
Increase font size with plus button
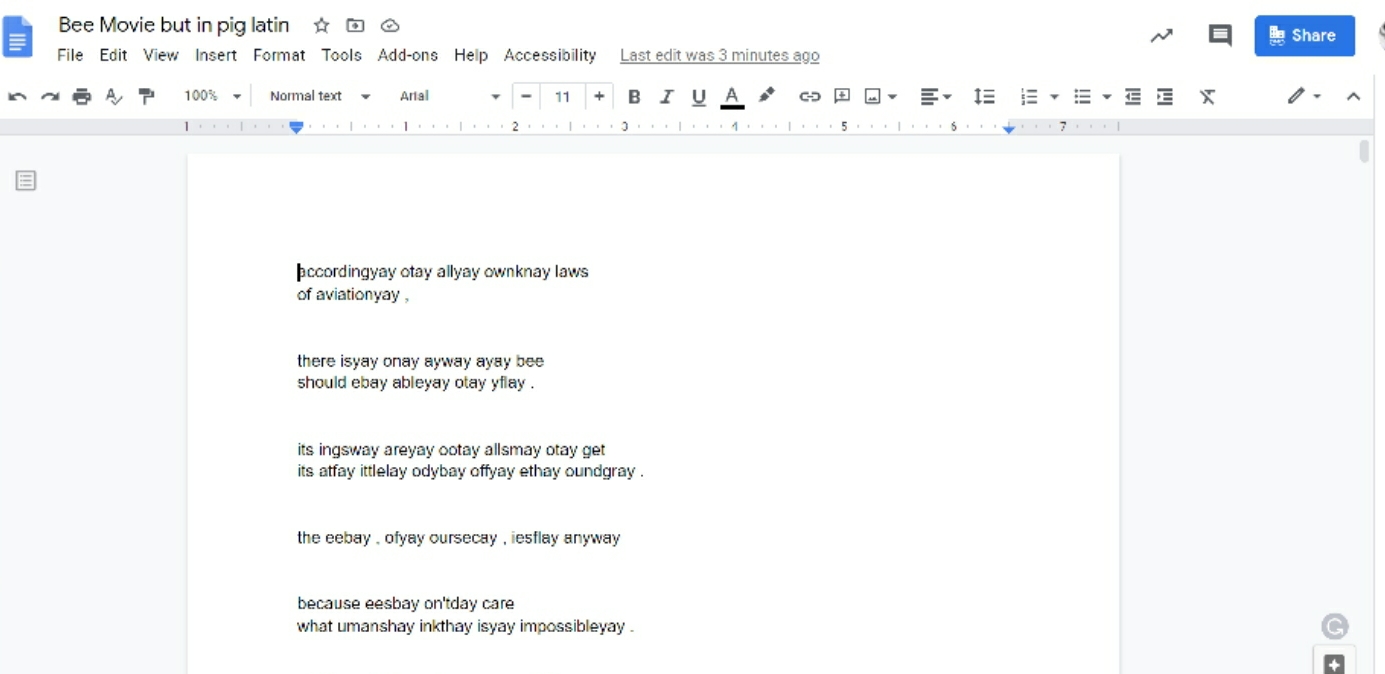point(599,96)
